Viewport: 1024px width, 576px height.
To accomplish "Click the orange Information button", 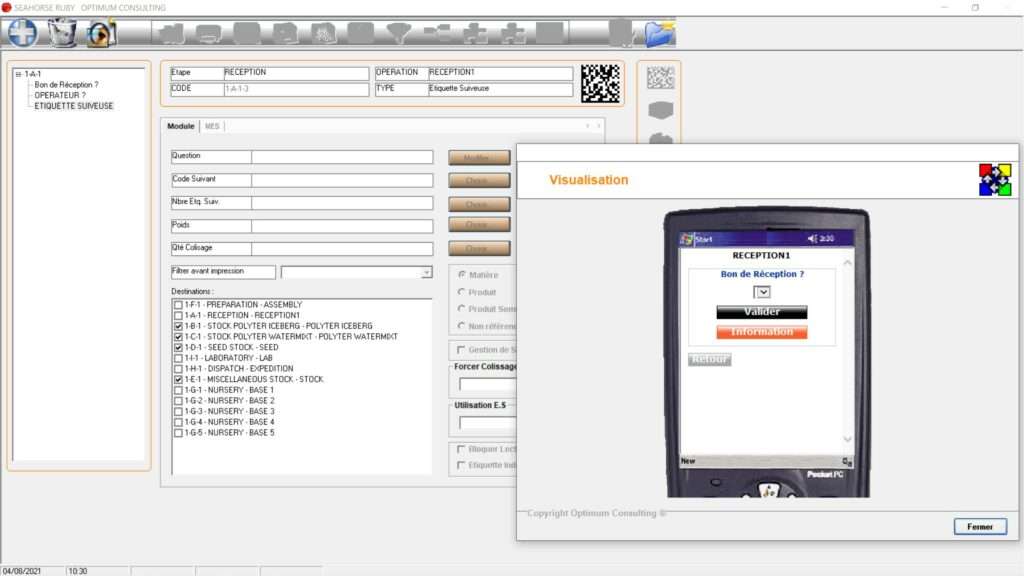I will tap(761, 332).
